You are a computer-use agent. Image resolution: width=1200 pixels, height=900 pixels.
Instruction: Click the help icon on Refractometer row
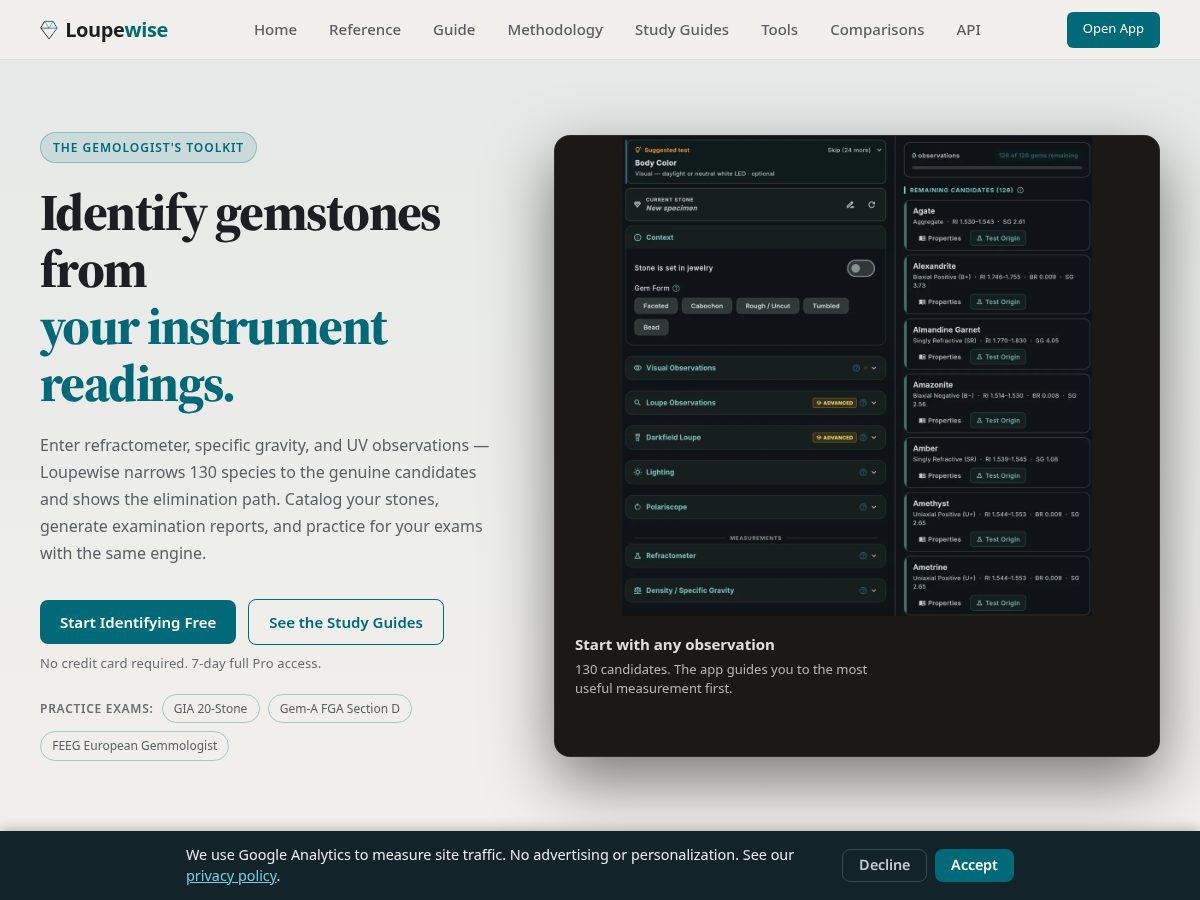(x=862, y=555)
